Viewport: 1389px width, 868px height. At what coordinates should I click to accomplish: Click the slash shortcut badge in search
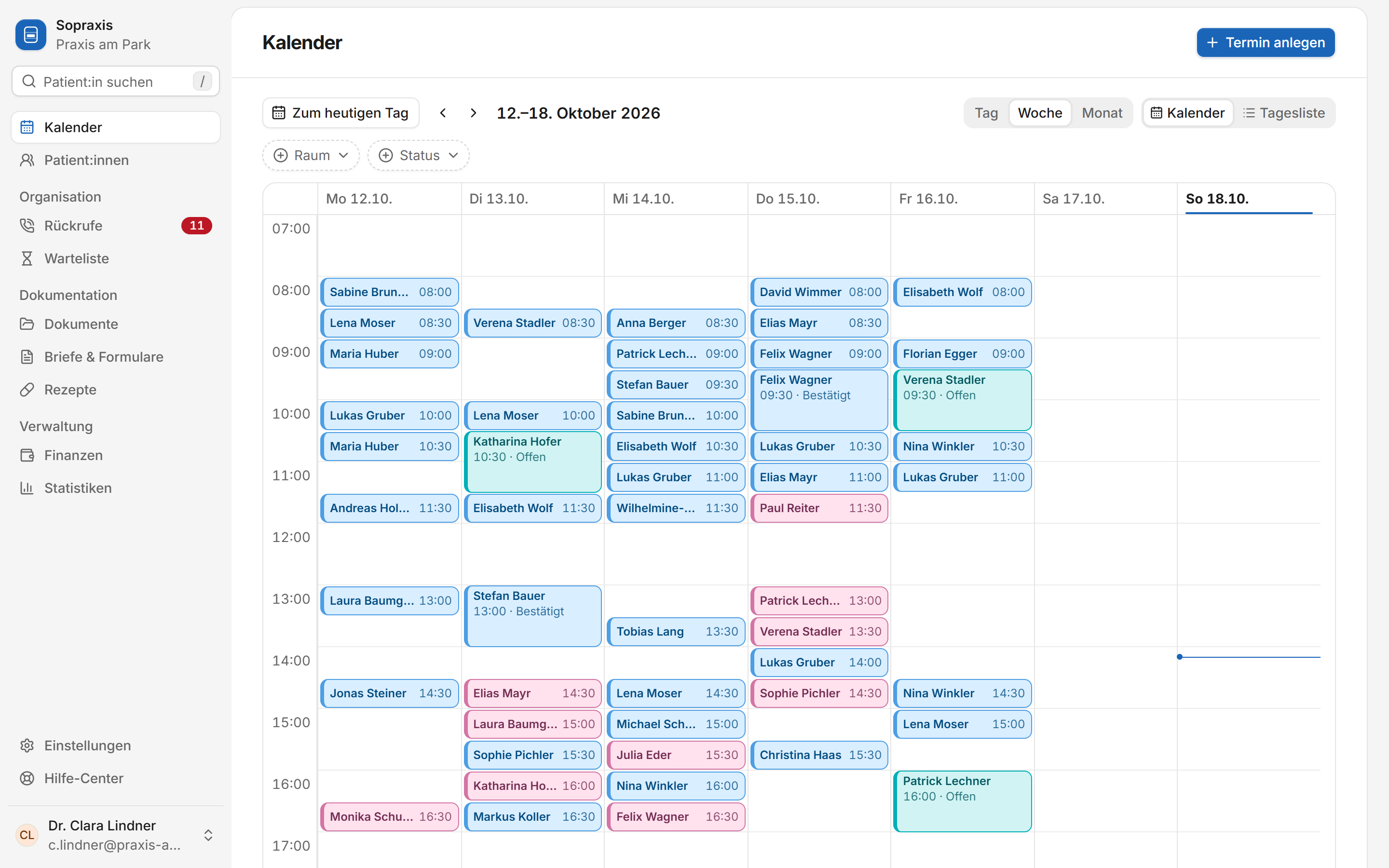[202, 81]
